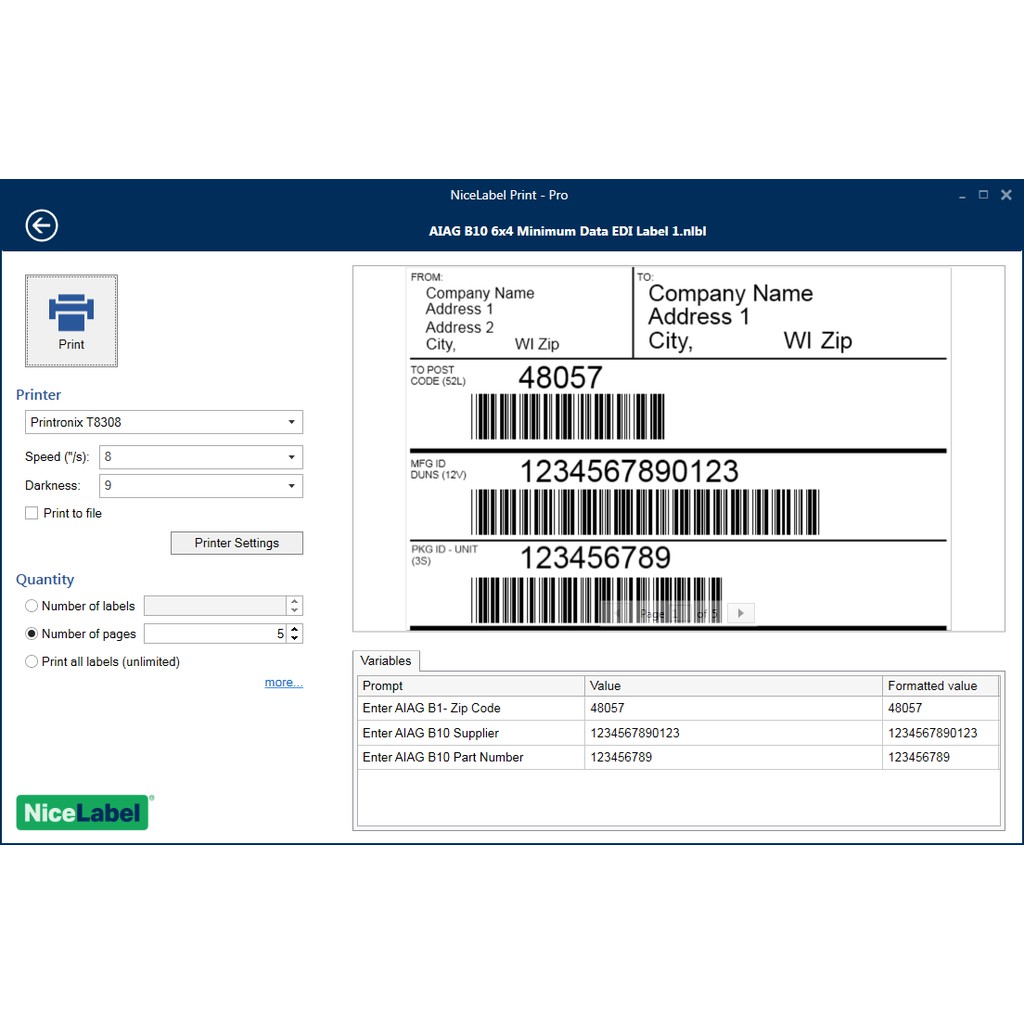Enable the Print to file checkbox
Viewport: 1024px width, 1024px height.
coord(31,513)
